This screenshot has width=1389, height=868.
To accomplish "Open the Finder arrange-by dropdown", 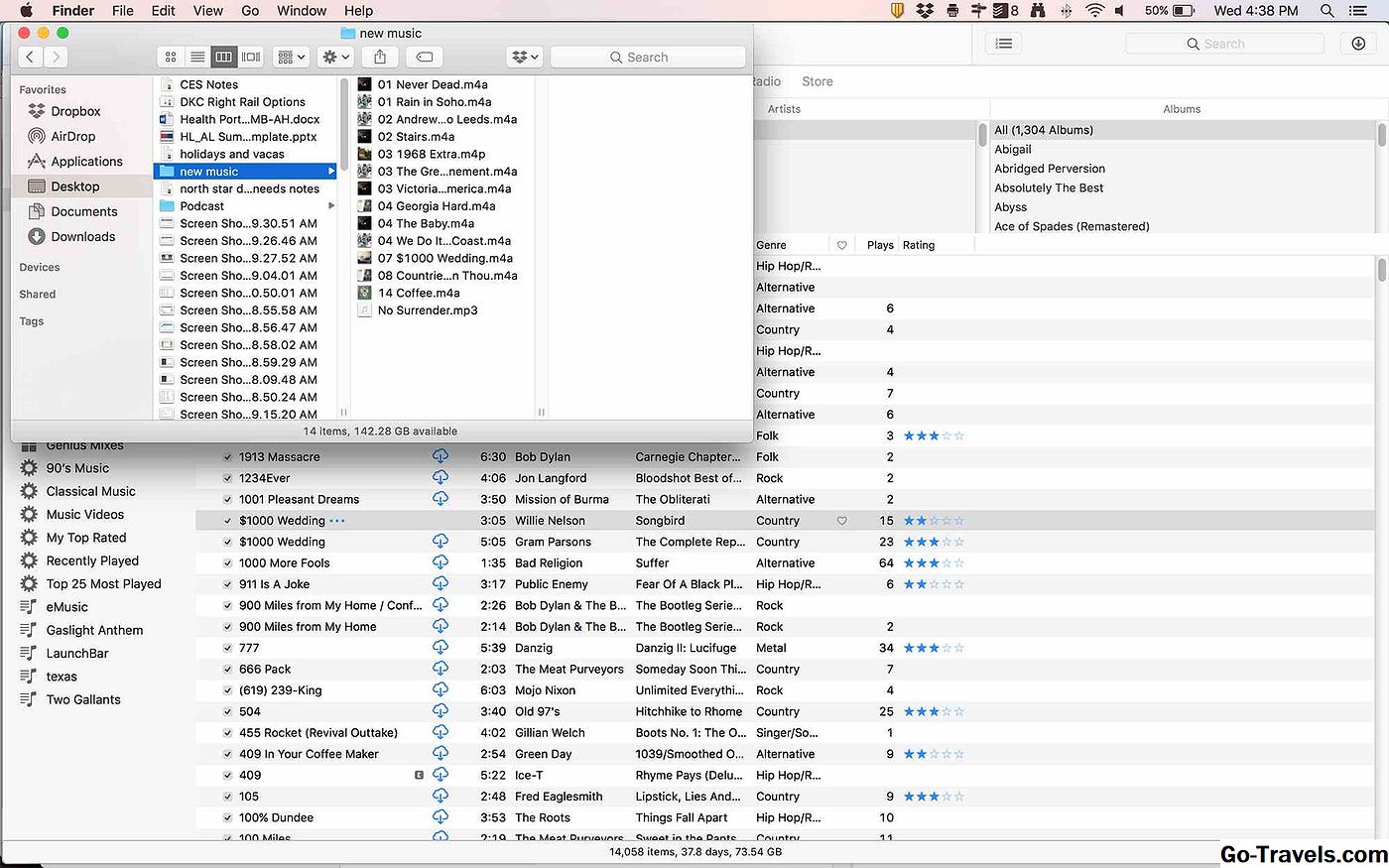I will (292, 58).
